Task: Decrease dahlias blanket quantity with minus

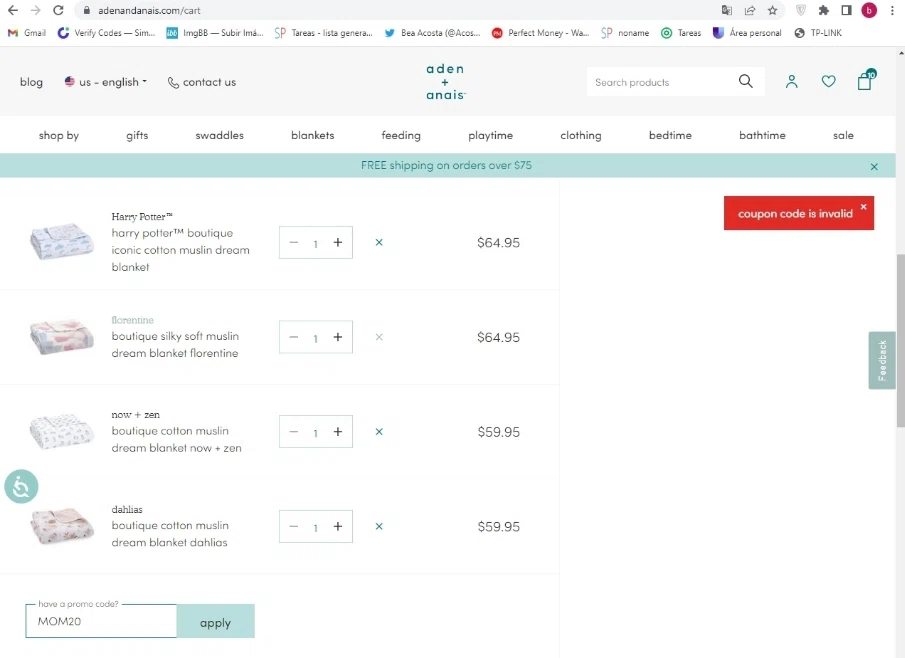Action: (x=294, y=526)
